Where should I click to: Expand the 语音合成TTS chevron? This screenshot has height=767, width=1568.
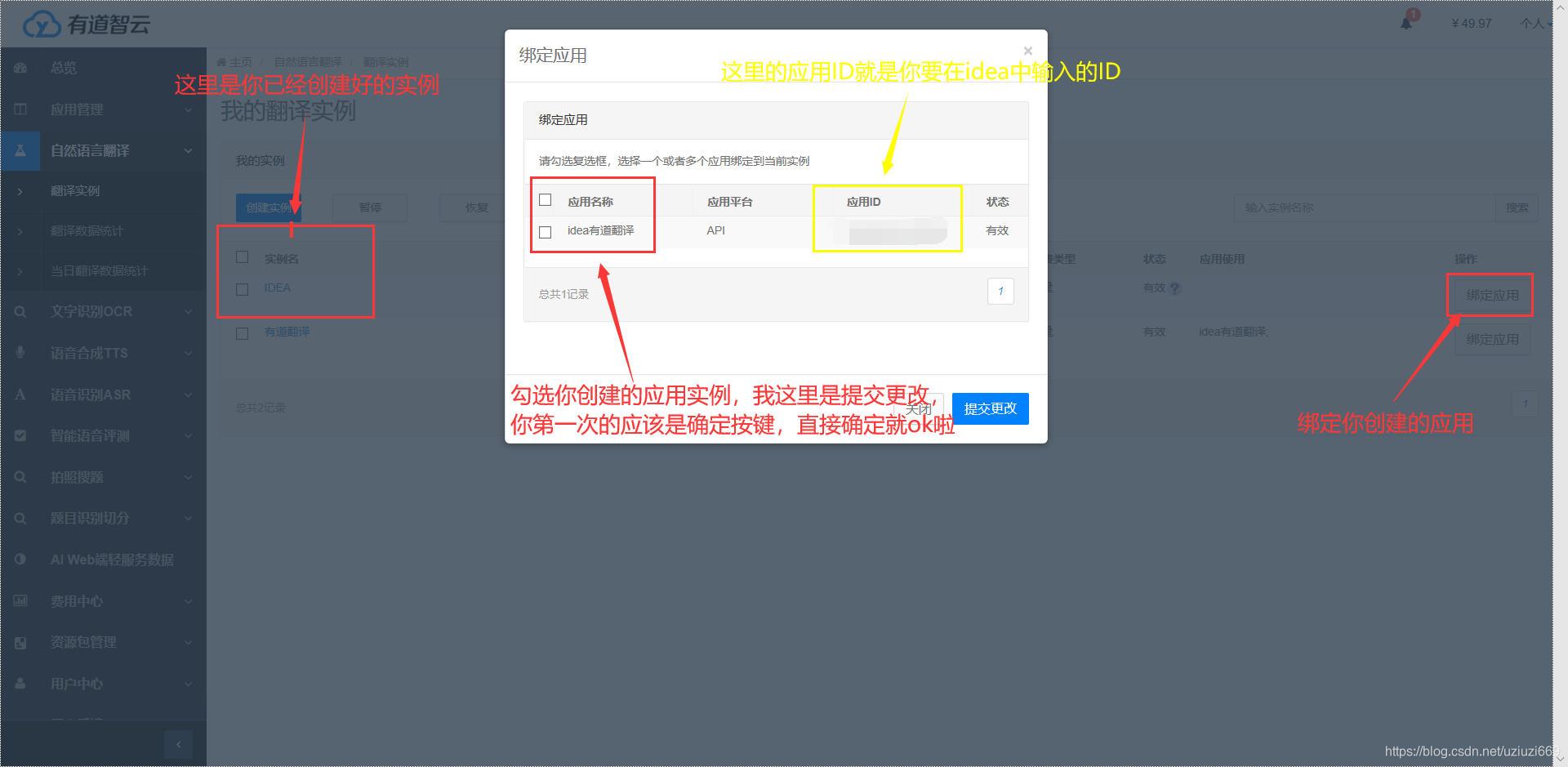(x=189, y=353)
